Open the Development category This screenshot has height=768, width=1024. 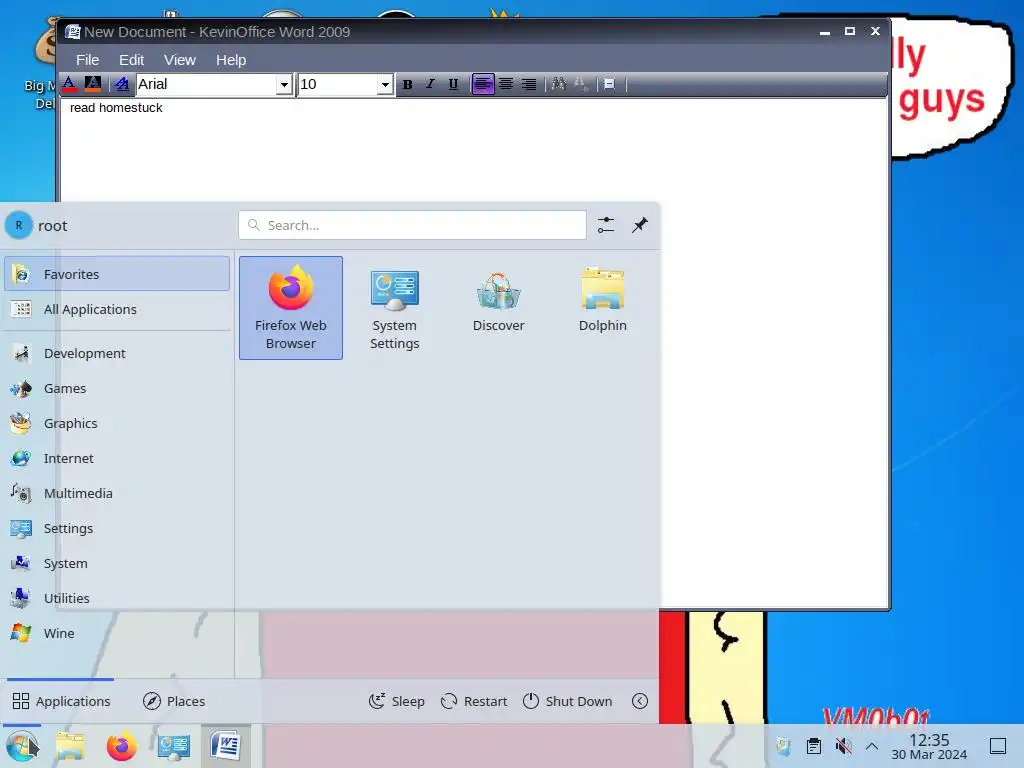point(117,353)
